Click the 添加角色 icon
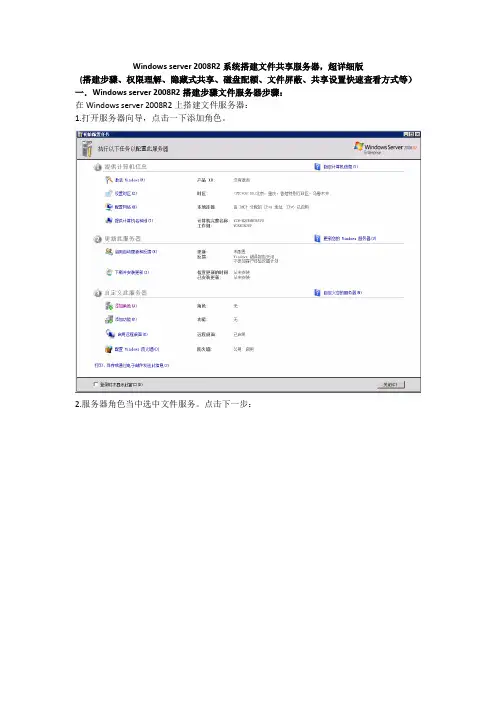 point(109,306)
